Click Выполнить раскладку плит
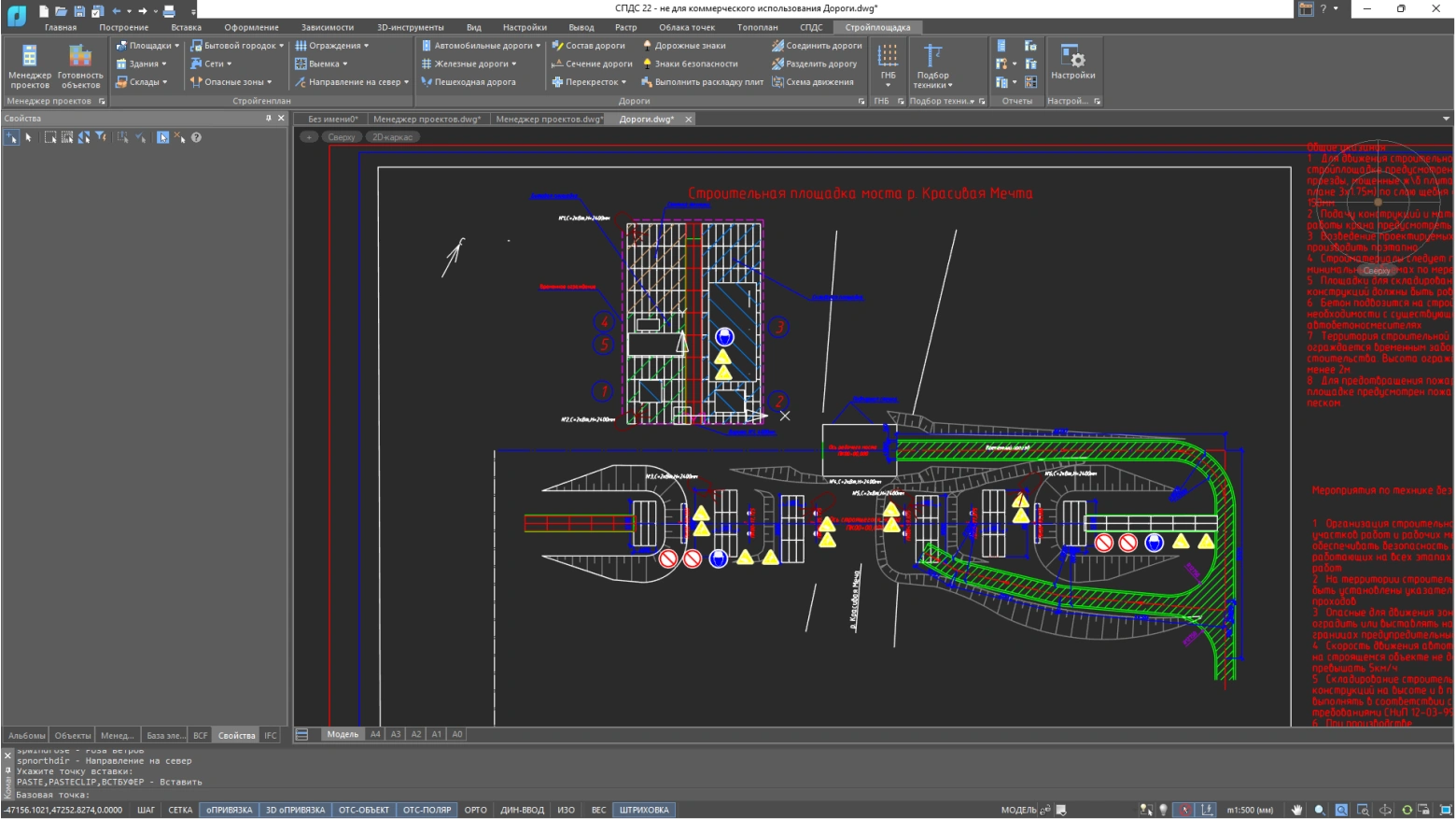The height and width of the screenshot is (819, 1456). [x=702, y=82]
